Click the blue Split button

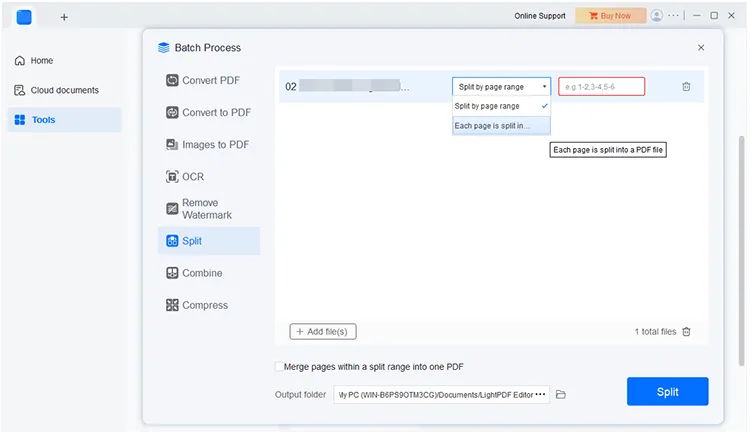(x=667, y=391)
